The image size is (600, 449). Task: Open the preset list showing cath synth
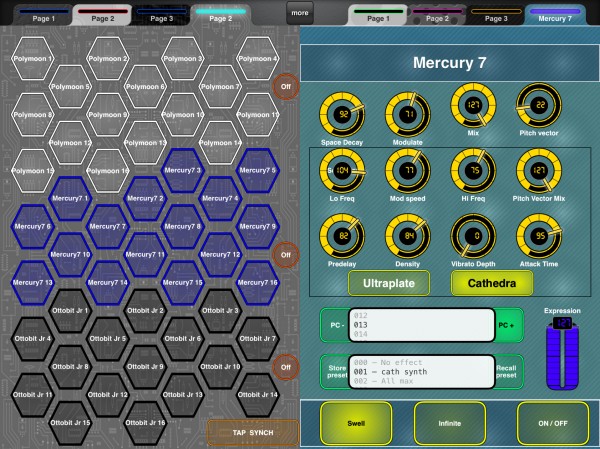[x=422, y=372]
